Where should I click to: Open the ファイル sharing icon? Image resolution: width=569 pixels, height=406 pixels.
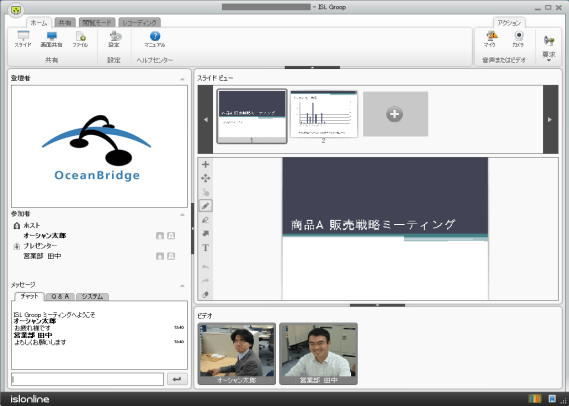point(80,39)
